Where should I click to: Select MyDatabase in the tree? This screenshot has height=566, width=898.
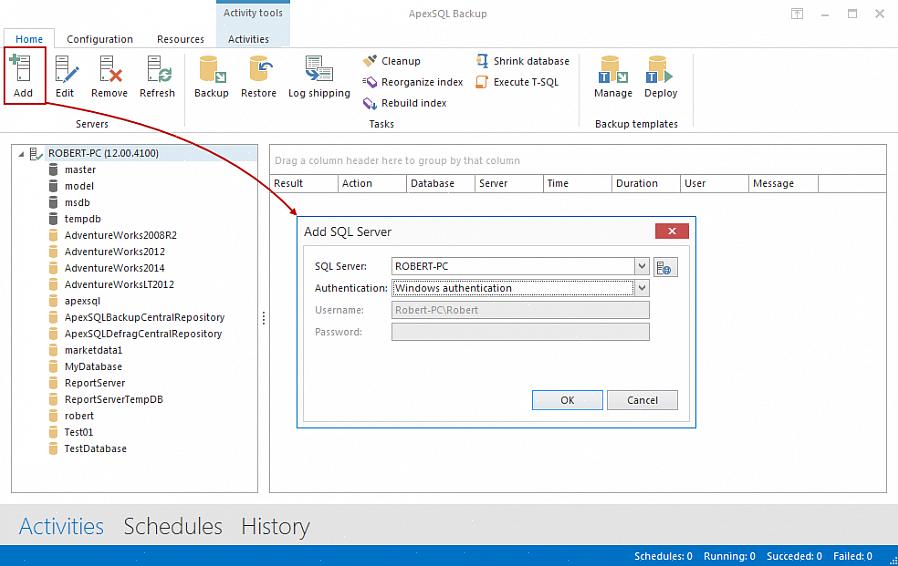click(x=93, y=367)
